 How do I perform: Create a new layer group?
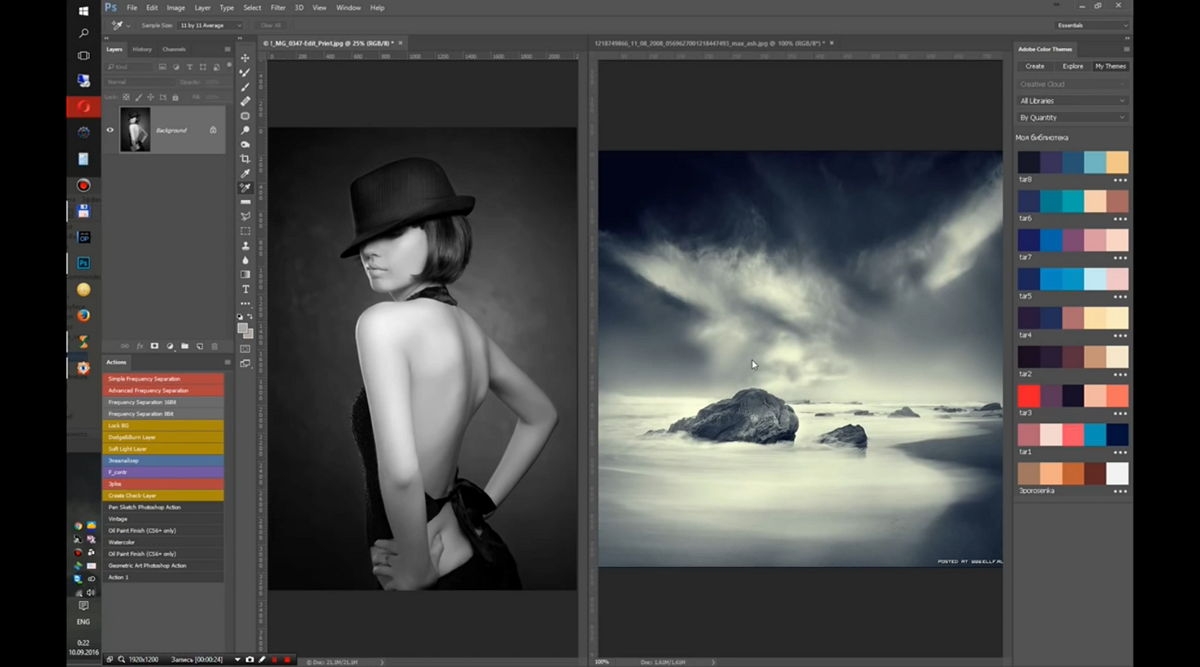pos(185,346)
